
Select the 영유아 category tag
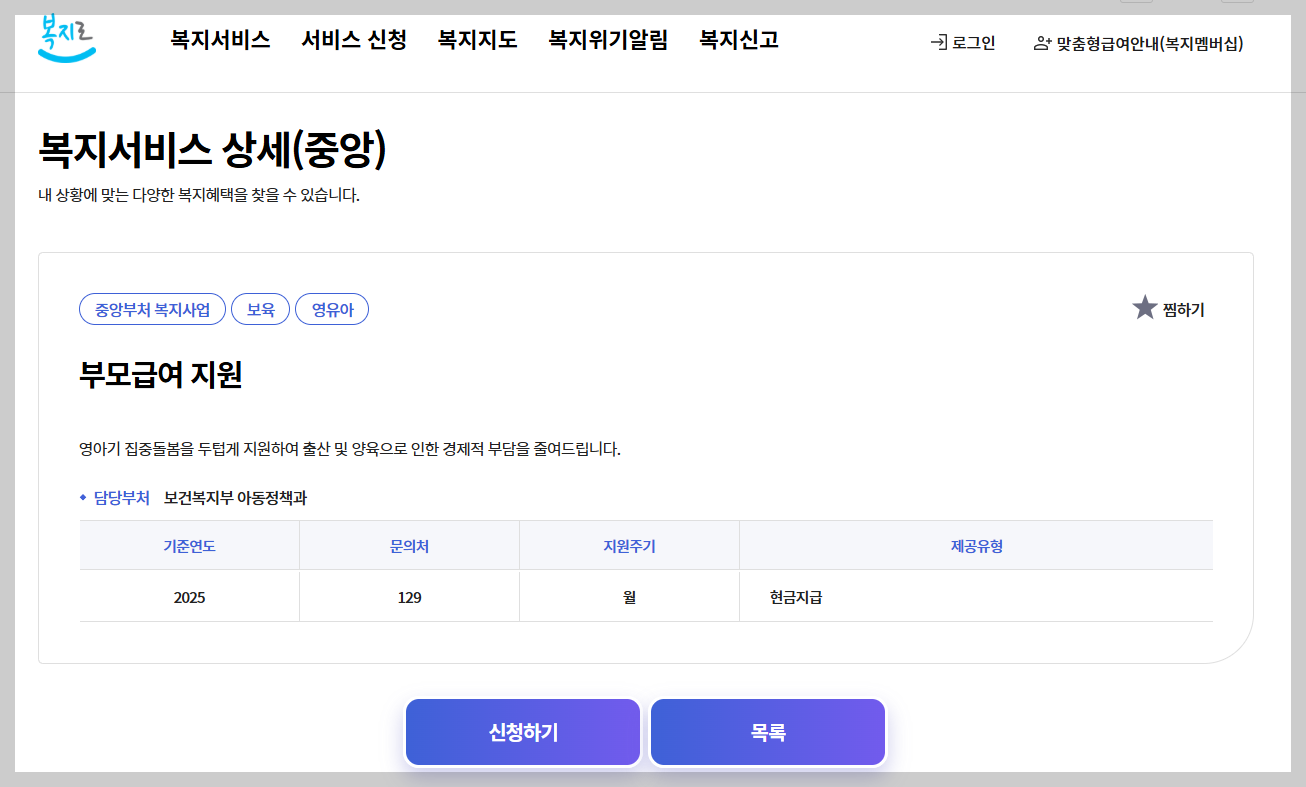click(332, 309)
